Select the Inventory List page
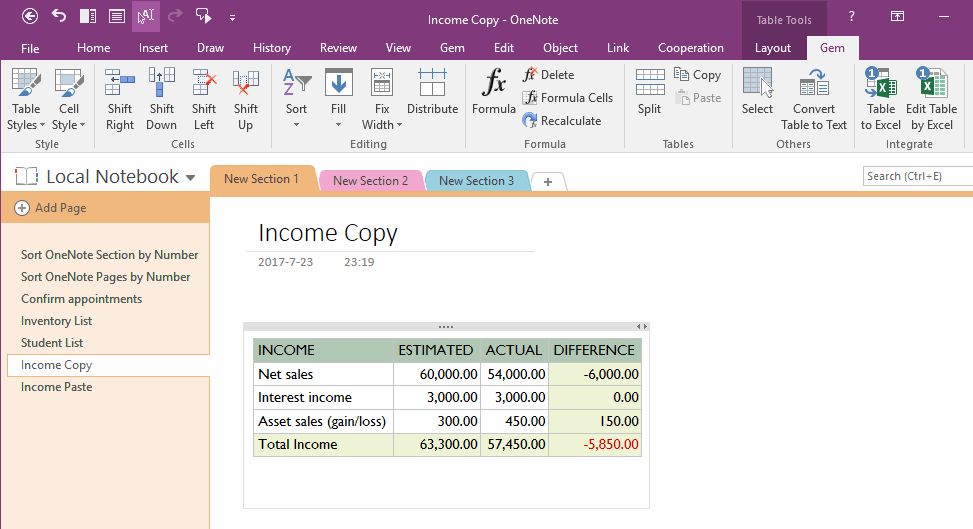973x529 pixels. (x=56, y=321)
